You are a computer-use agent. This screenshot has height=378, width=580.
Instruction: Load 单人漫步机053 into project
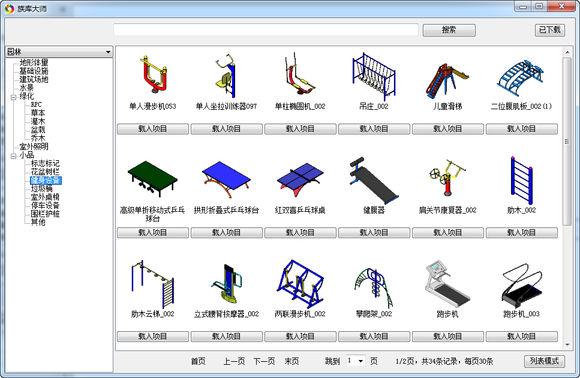[153, 129]
